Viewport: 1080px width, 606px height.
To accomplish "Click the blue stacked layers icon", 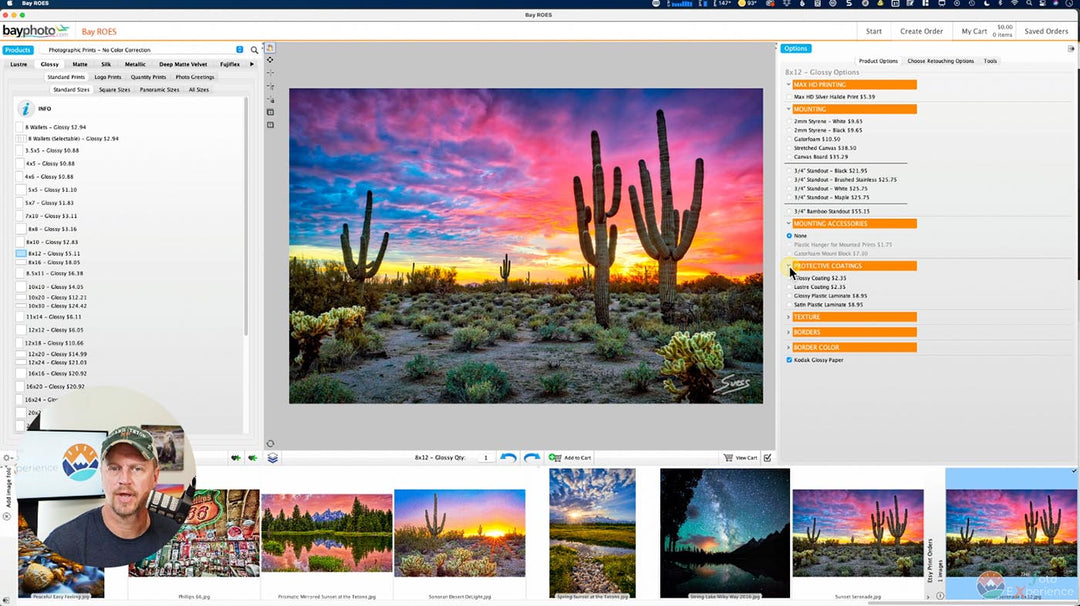I will pos(273,458).
